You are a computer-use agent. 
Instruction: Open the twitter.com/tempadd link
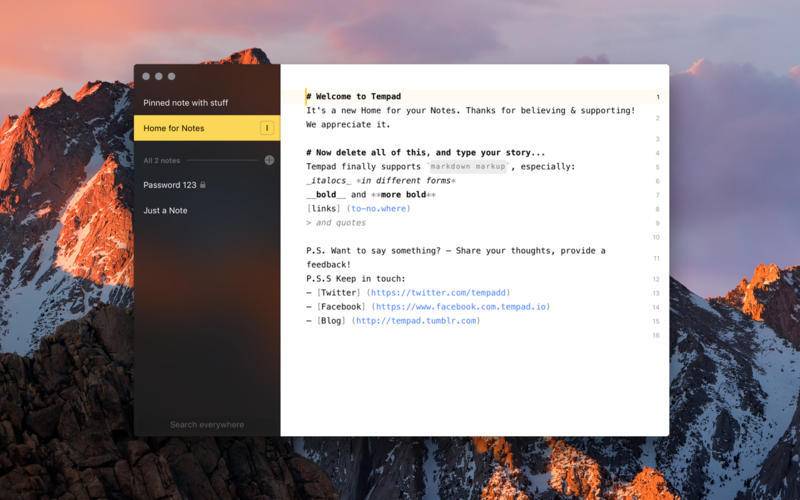pyautogui.click(x=438, y=292)
